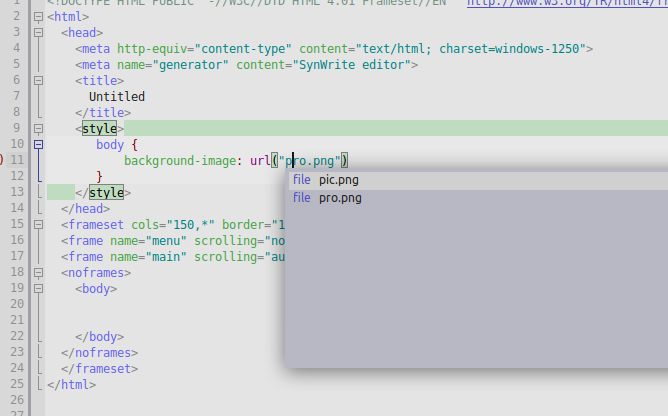Click the closing title tag on line 8
The width and height of the screenshot is (668, 416).
(x=103, y=113)
